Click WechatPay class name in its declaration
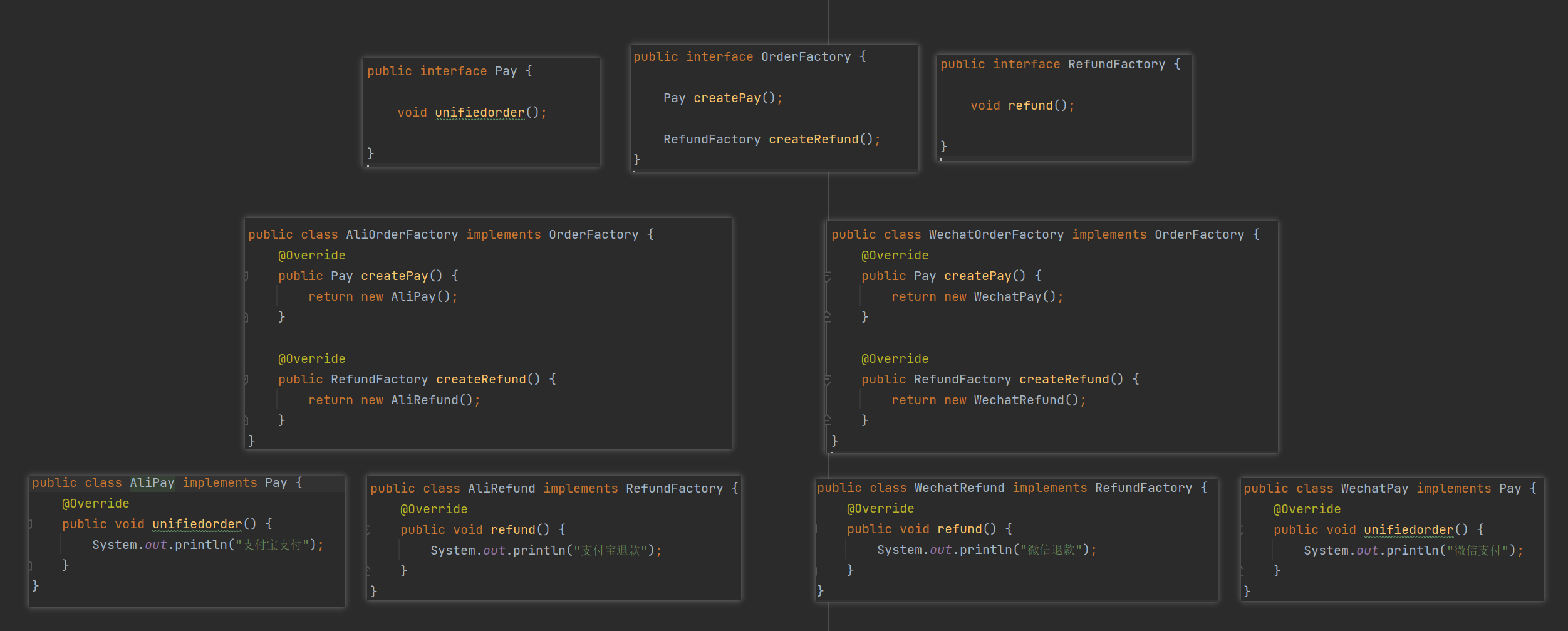Screen dimensions: 1568x631 1374,489
